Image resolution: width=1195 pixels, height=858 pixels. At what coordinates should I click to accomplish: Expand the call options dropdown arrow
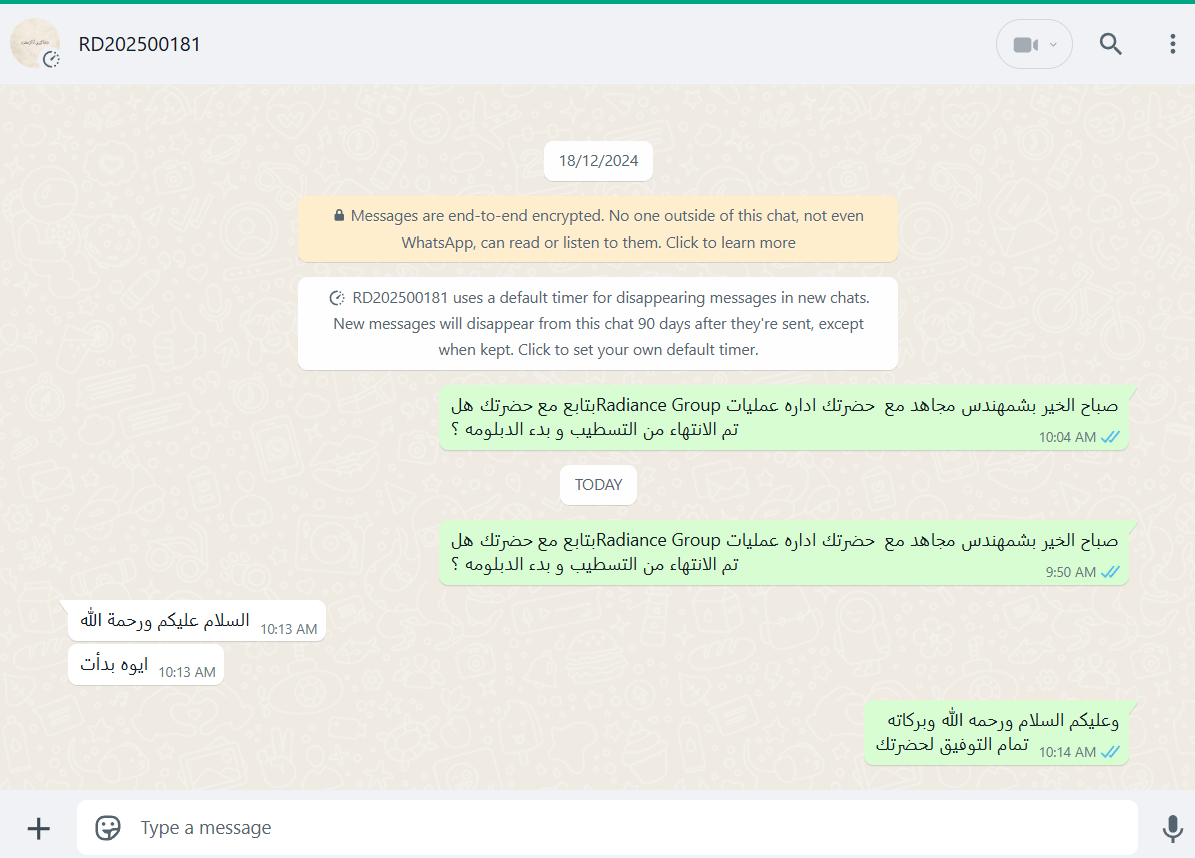[1053, 45]
